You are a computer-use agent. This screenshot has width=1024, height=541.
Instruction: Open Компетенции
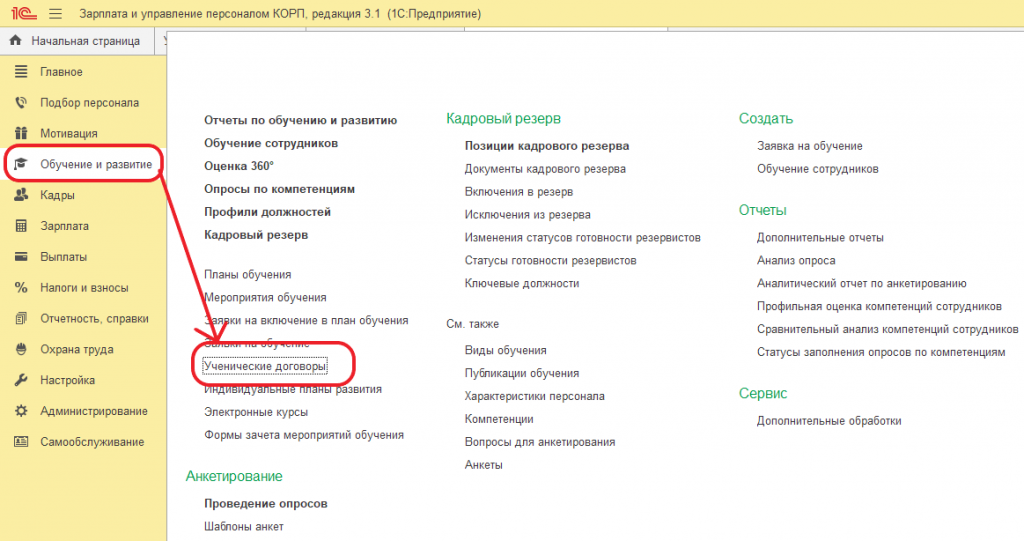click(499, 419)
